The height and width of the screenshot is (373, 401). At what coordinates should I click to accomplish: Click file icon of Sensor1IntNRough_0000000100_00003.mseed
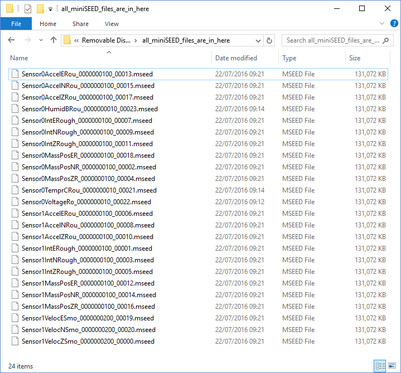[15, 260]
